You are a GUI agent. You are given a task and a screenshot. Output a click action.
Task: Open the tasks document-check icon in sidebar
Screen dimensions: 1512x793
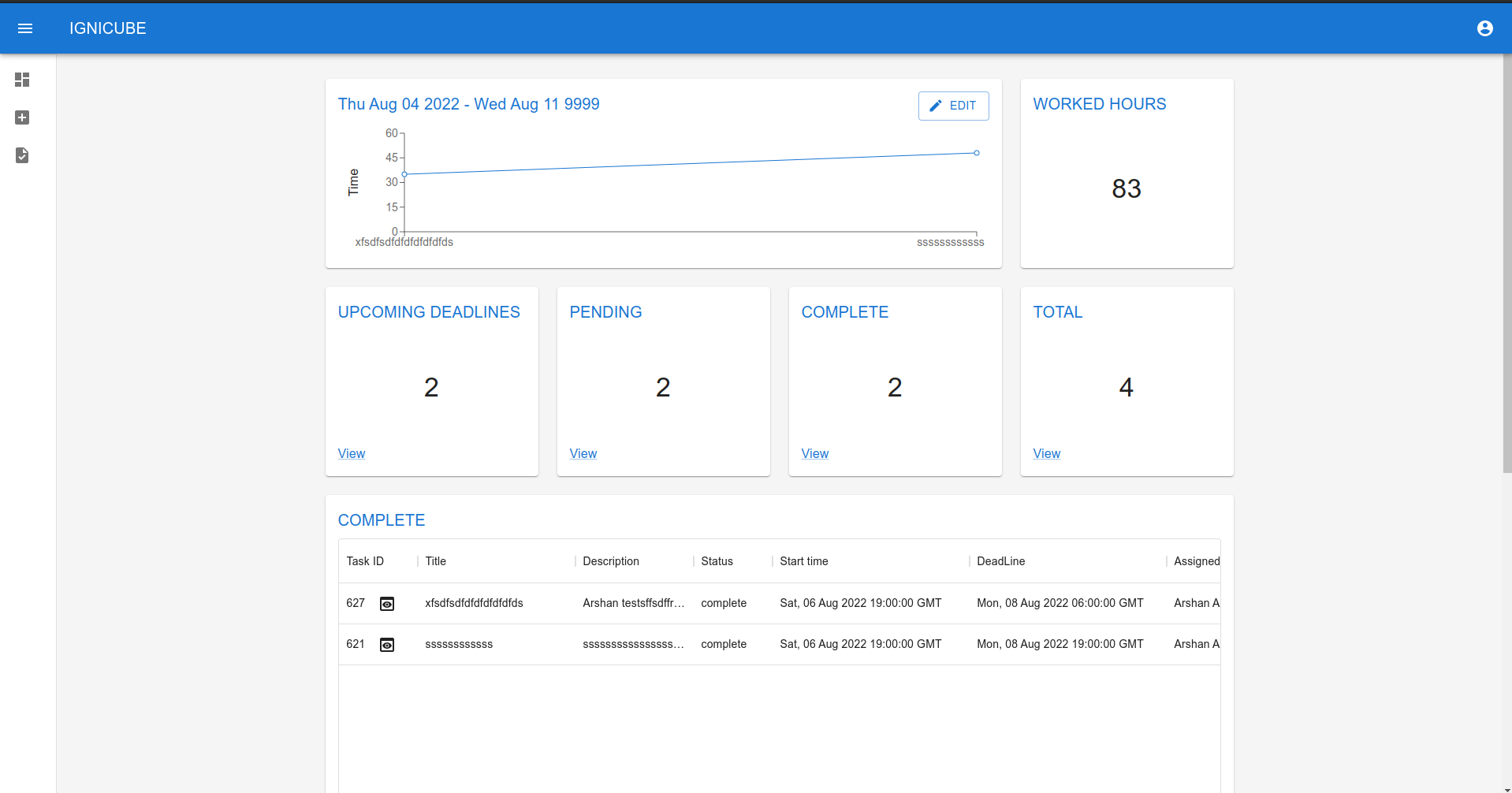click(x=22, y=155)
